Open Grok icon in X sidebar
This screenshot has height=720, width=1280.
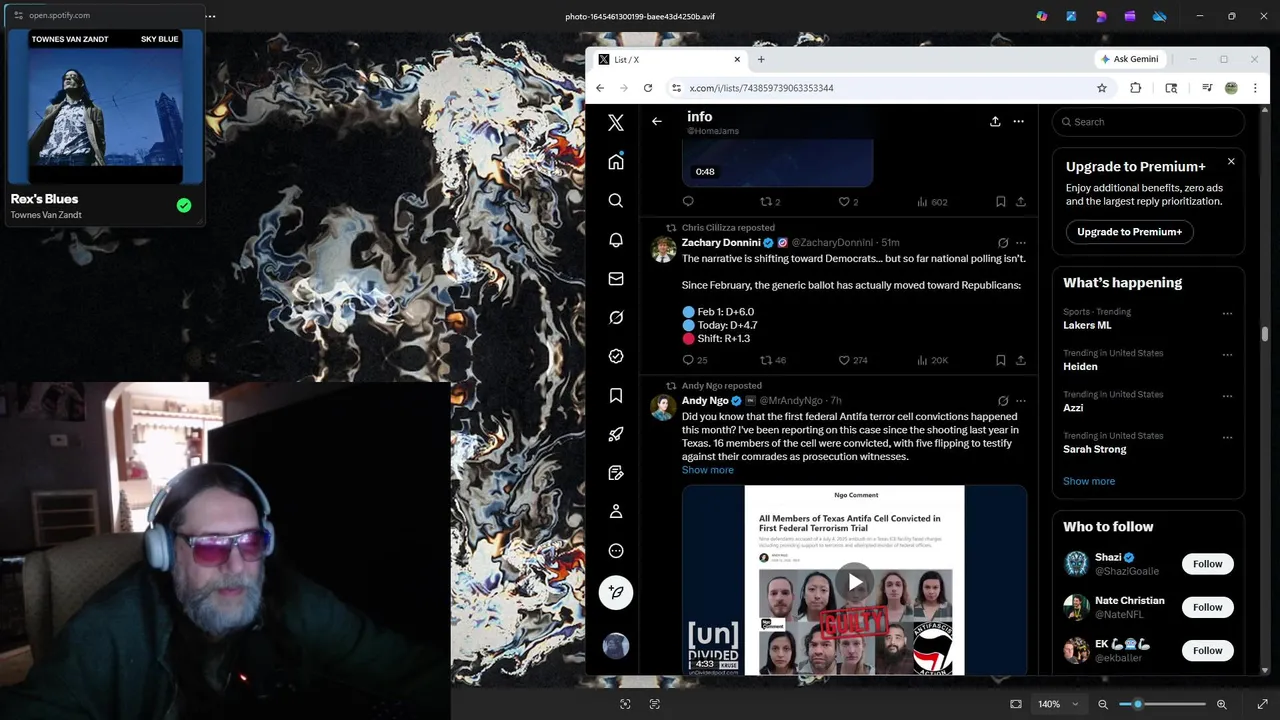click(616, 317)
